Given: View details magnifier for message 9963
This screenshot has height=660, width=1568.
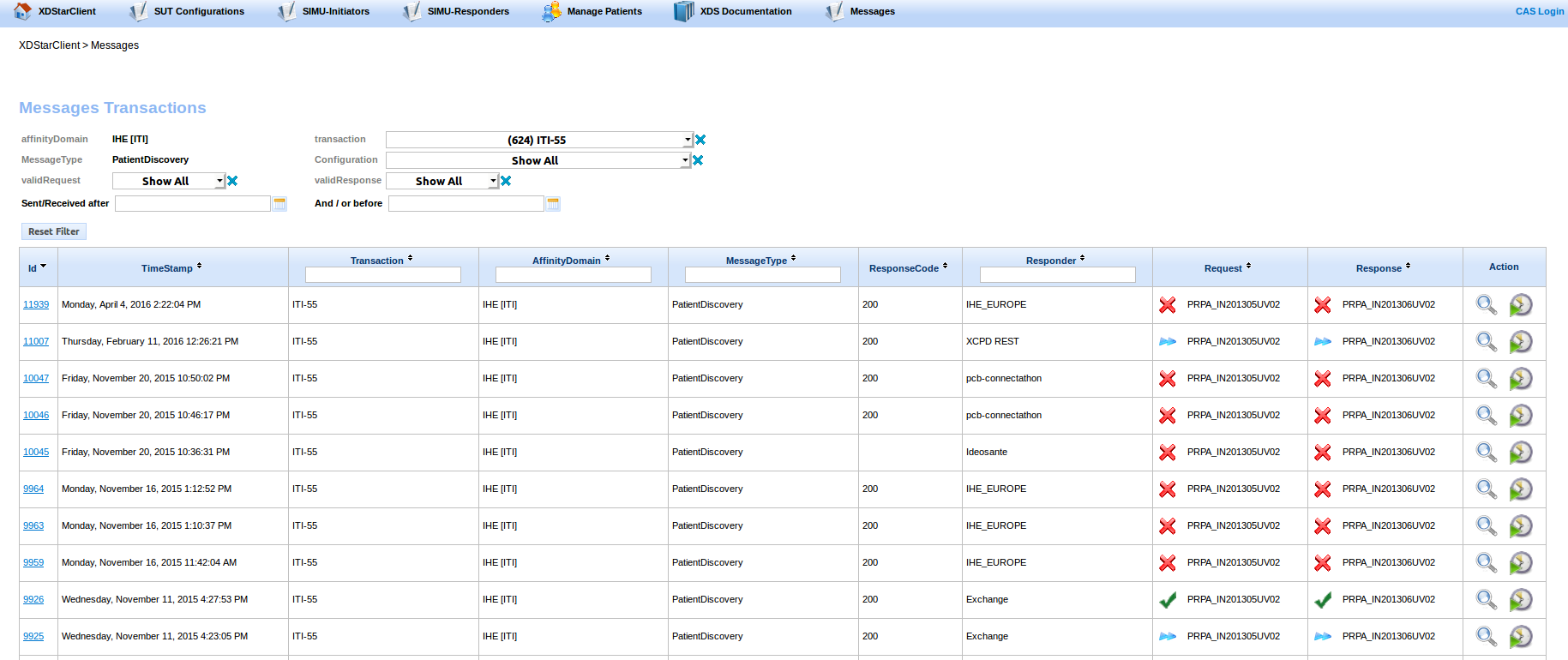Looking at the screenshot, I should click(1486, 525).
